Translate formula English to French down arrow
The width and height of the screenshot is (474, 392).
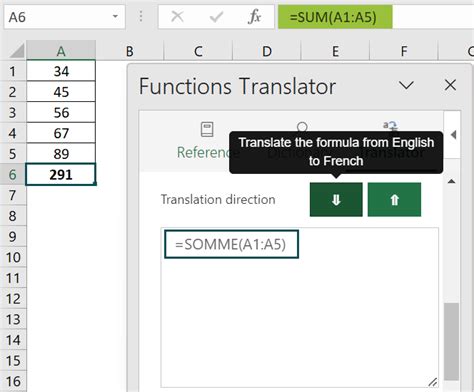click(x=336, y=200)
